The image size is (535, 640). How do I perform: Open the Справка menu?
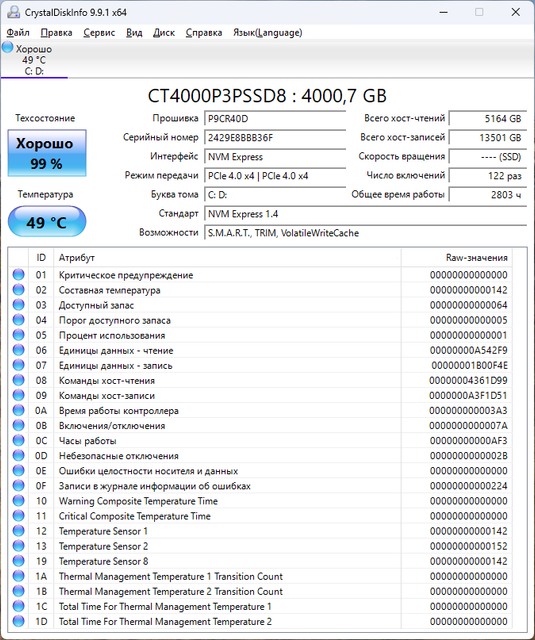click(204, 33)
